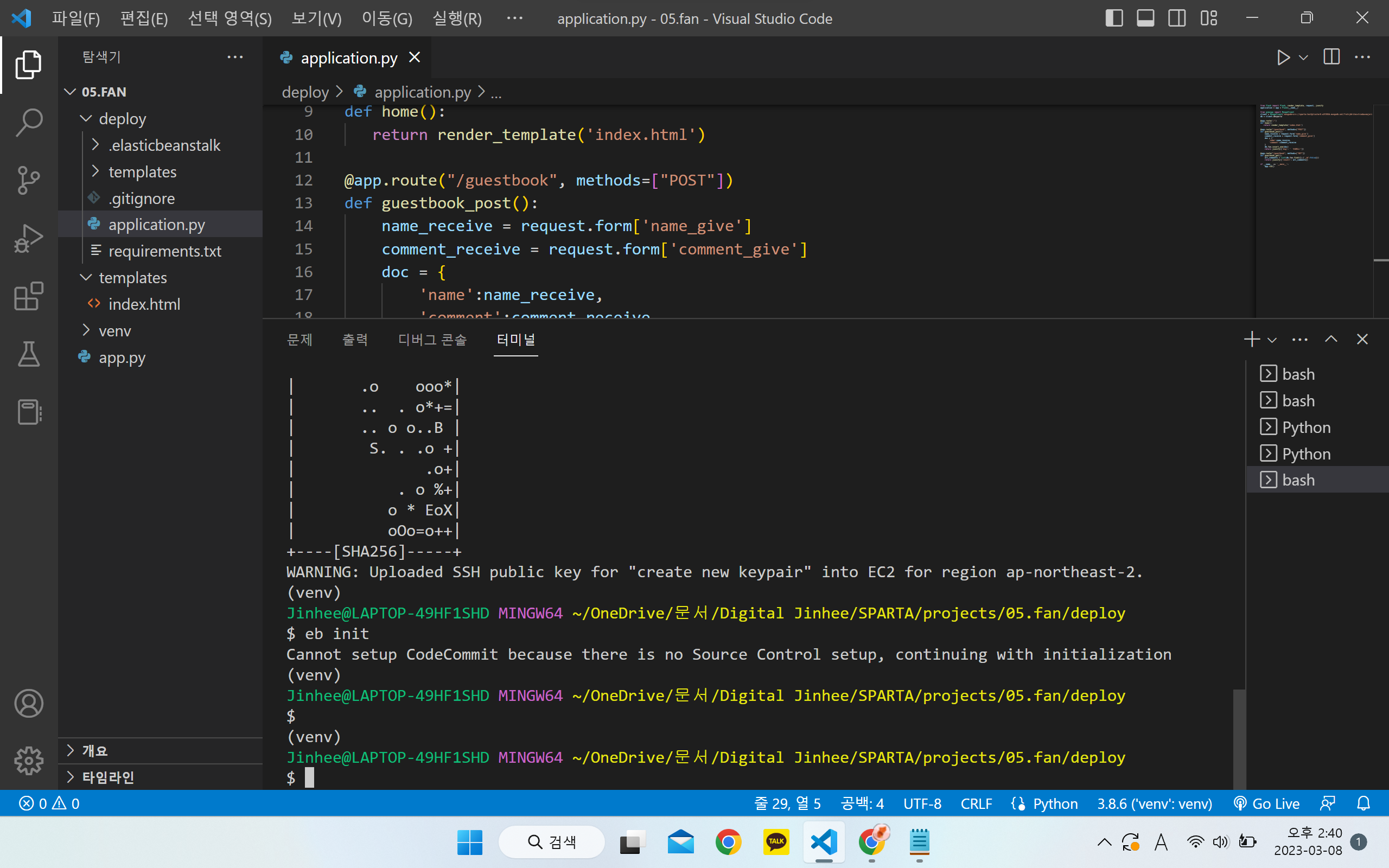
Task: Open editor more actions ellipsis
Action: 1362,58
